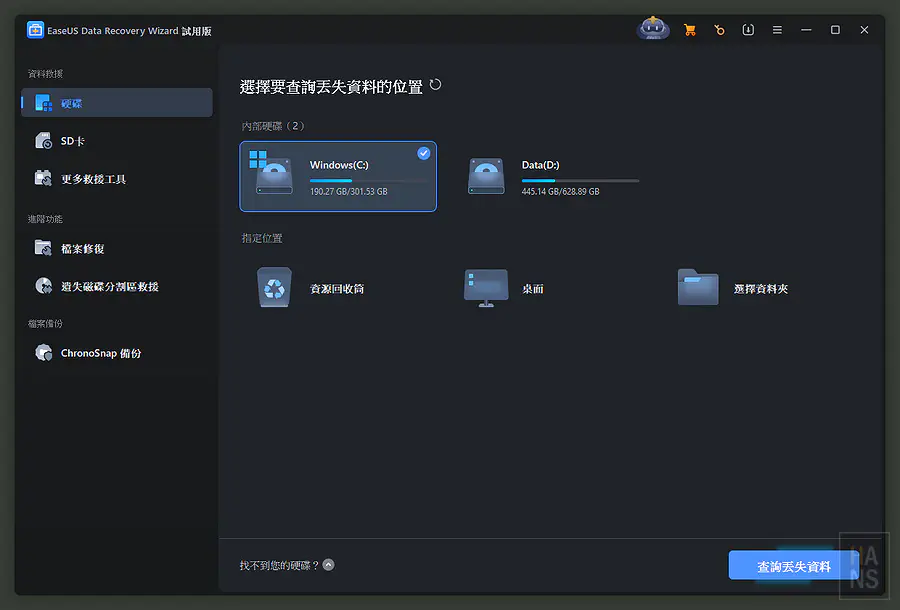The width and height of the screenshot is (900, 610).
Task: Open the 選擇資料夾 folder picker
Action: click(x=697, y=287)
